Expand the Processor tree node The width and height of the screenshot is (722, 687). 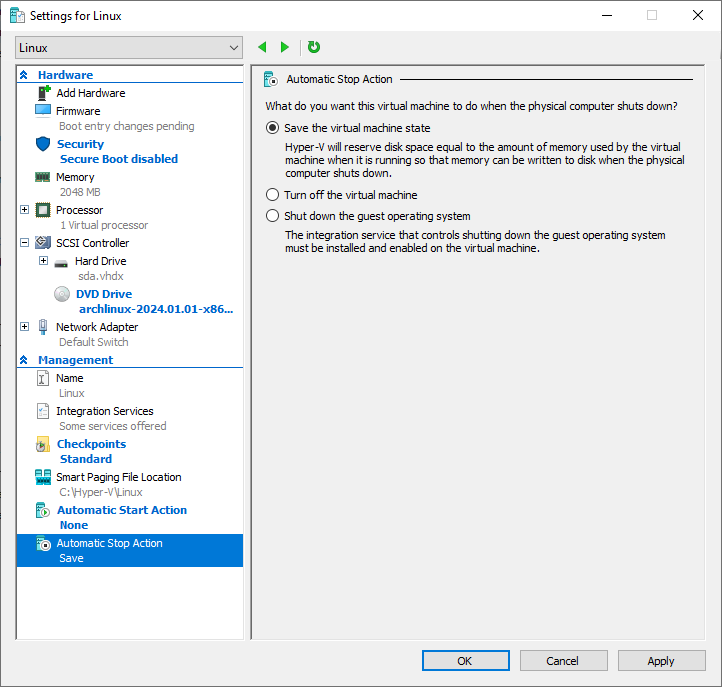coord(25,210)
